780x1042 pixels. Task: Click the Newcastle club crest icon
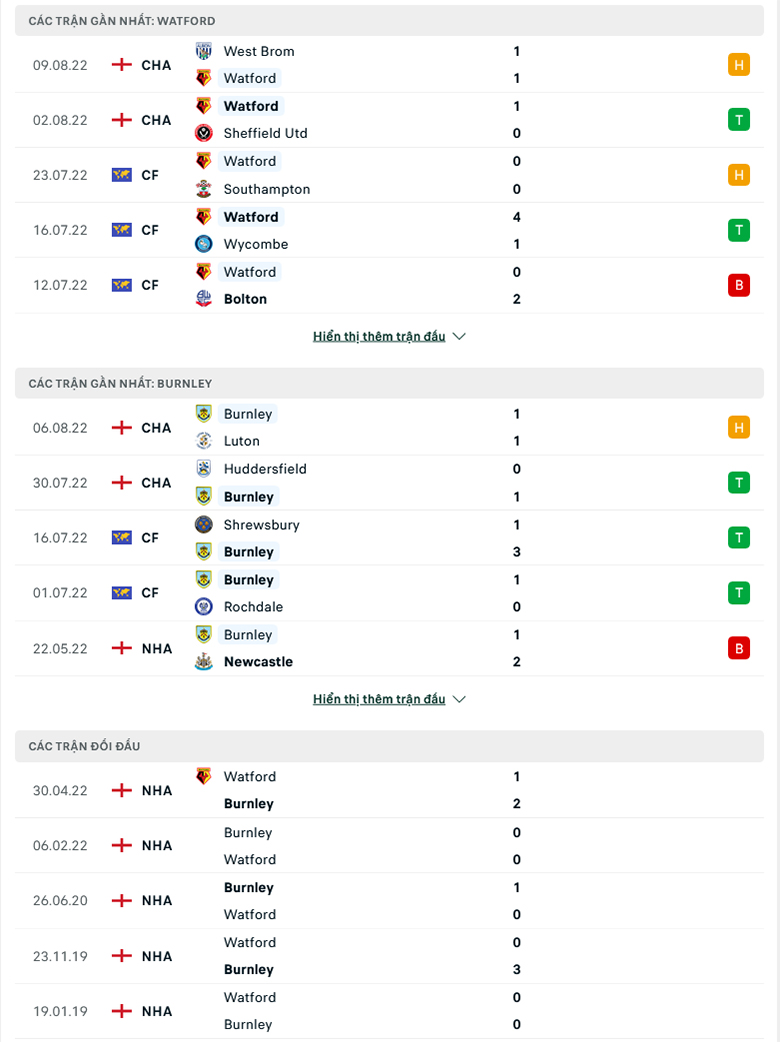(x=204, y=661)
